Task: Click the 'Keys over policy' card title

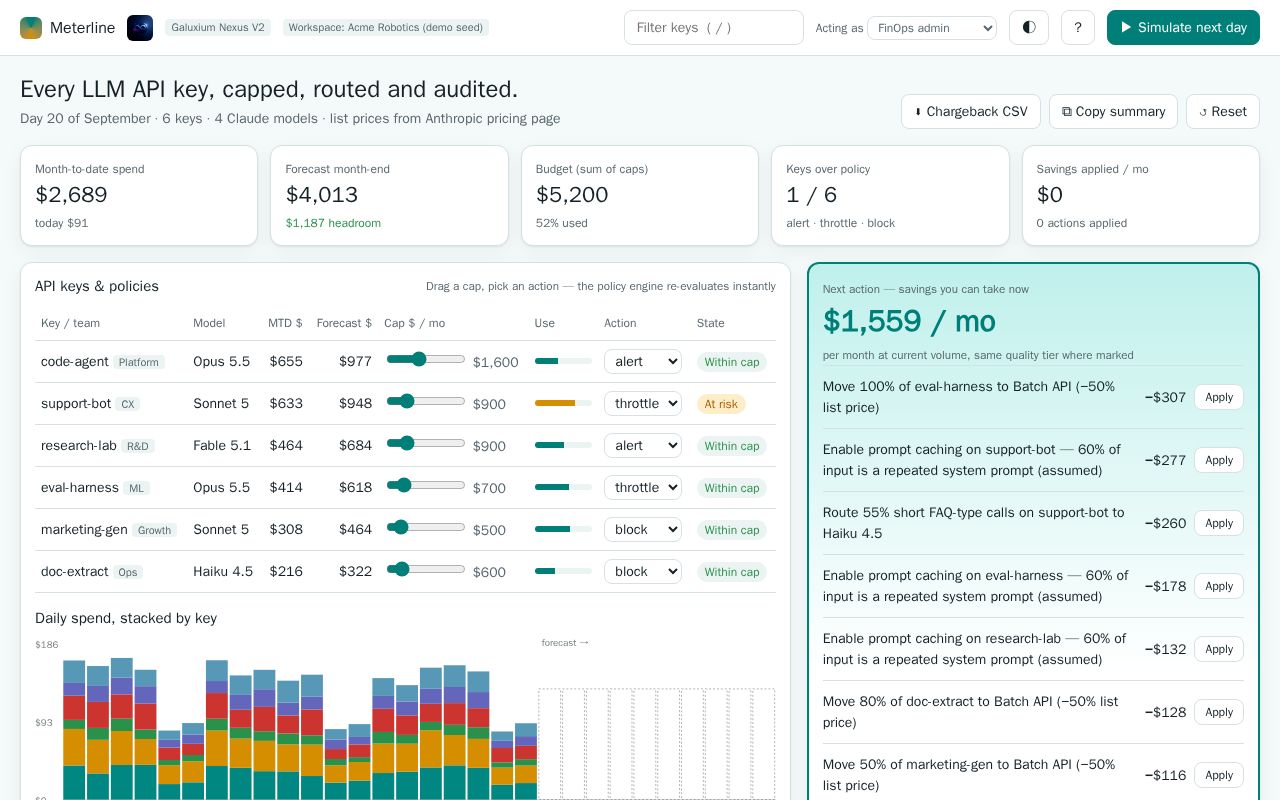Action: 828,169
